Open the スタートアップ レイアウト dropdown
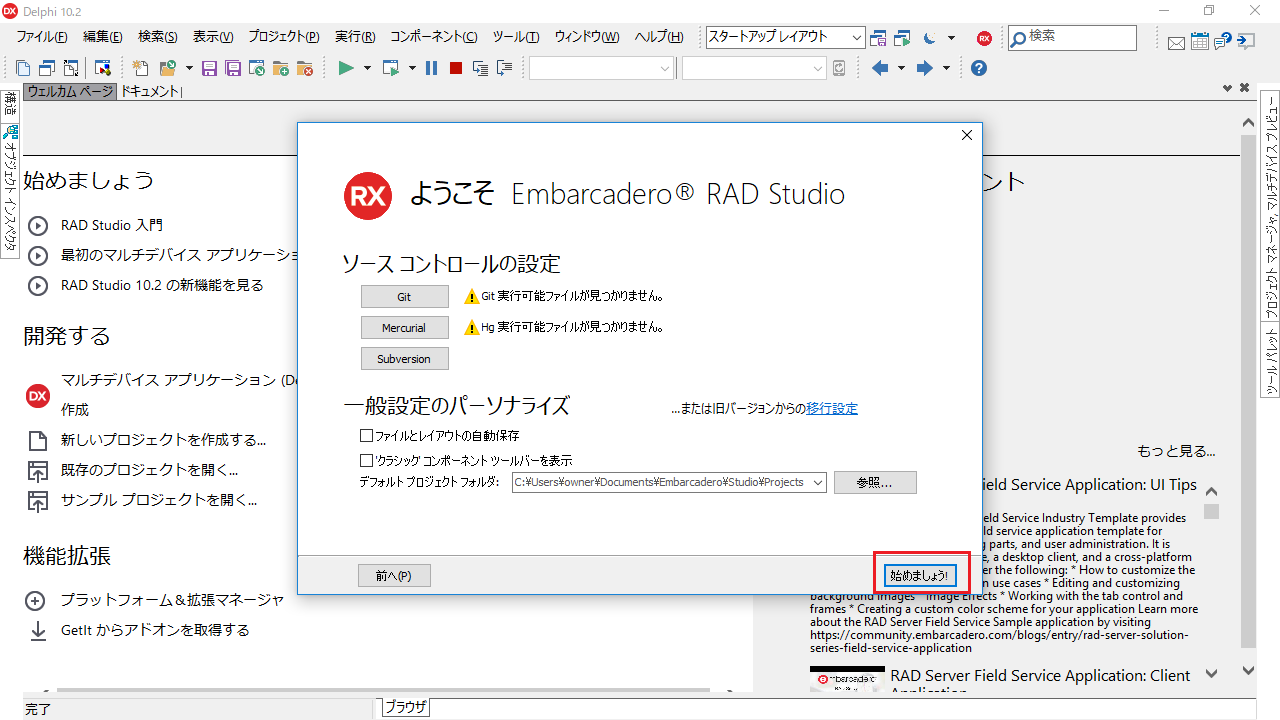This screenshot has height=720, width=1280. point(855,37)
